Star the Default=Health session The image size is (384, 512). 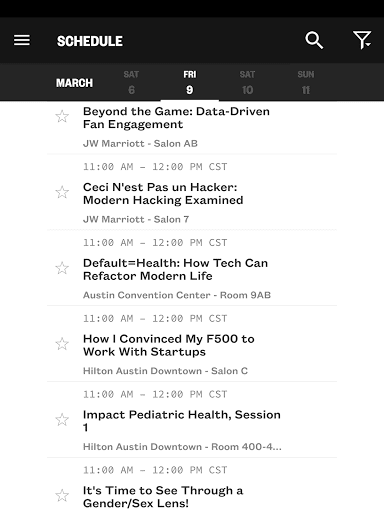[x=62, y=268]
